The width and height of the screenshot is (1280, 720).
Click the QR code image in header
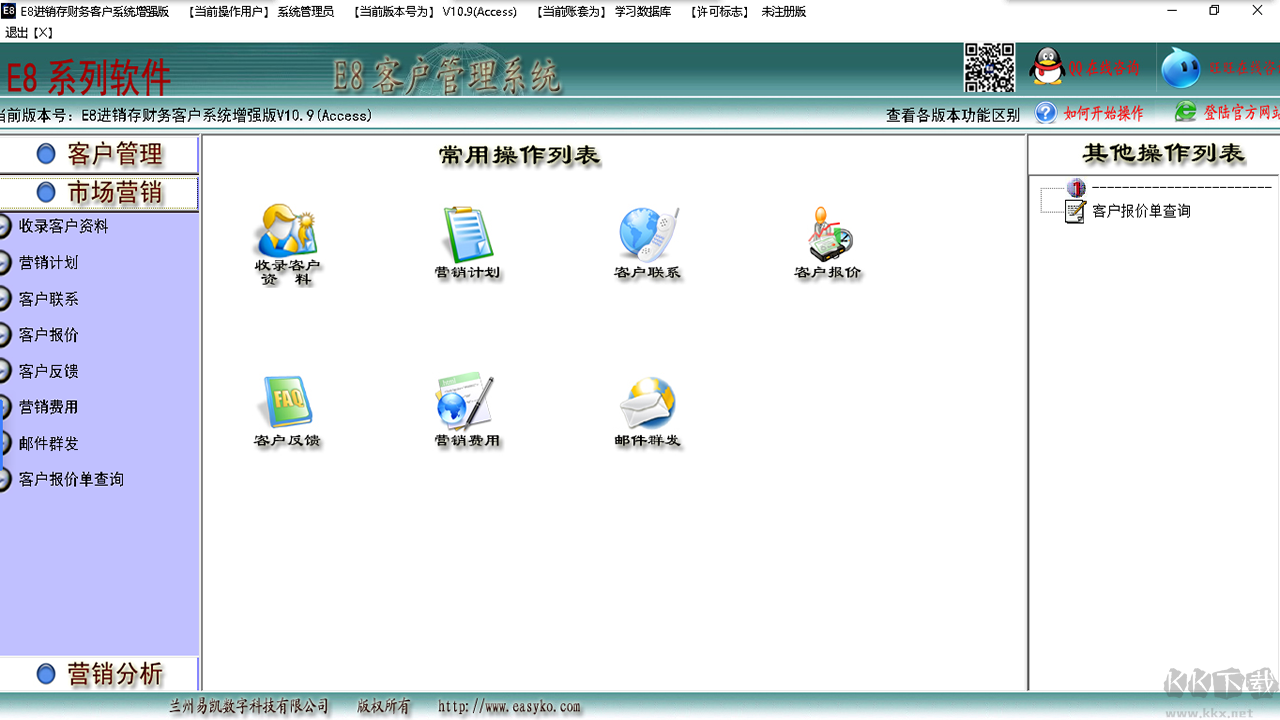989,68
